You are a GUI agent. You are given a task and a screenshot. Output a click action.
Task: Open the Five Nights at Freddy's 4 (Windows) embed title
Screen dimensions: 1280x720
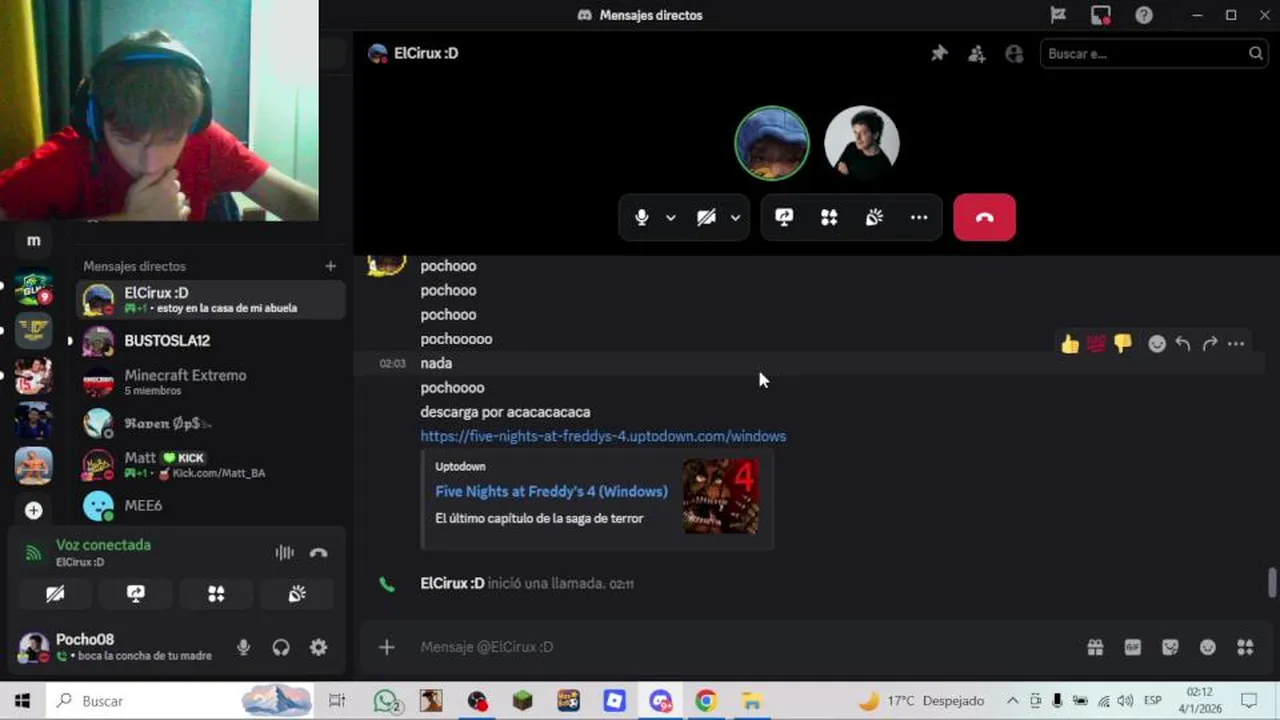tap(551, 491)
